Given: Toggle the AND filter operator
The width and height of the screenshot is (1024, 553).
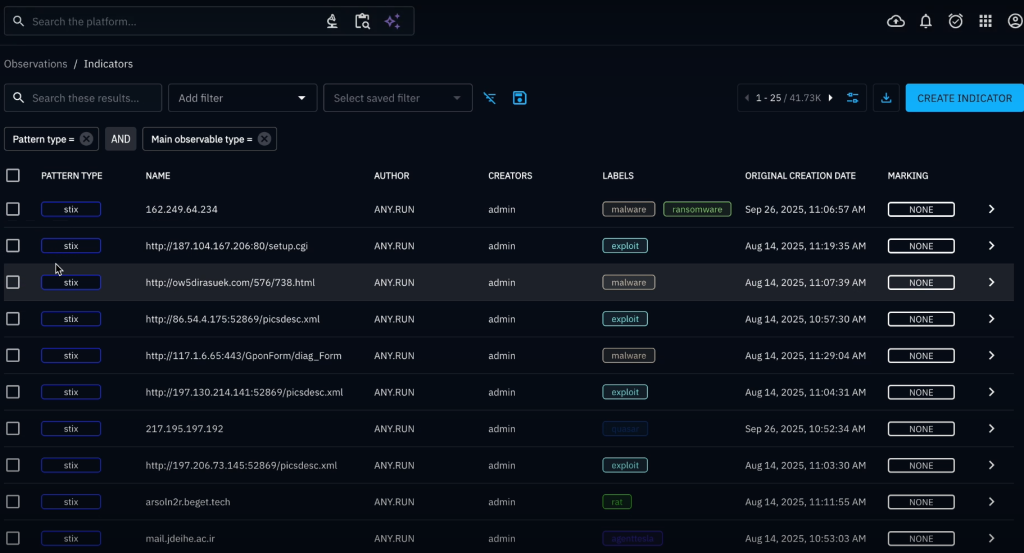Looking at the screenshot, I should click(x=121, y=139).
